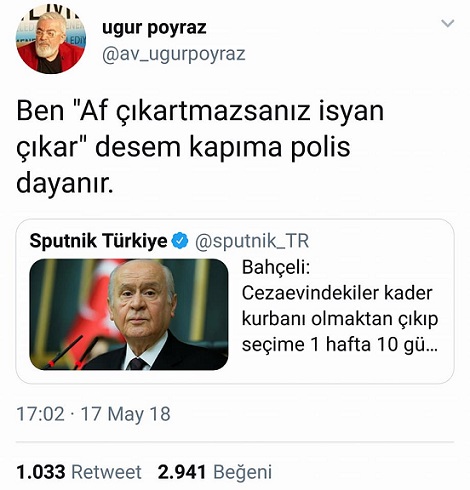Open the display name ugur poyraz

point(154,28)
